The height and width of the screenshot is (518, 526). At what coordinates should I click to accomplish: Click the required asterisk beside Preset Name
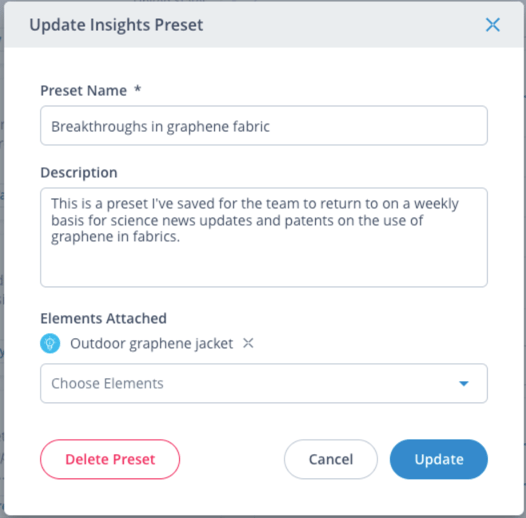138,89
